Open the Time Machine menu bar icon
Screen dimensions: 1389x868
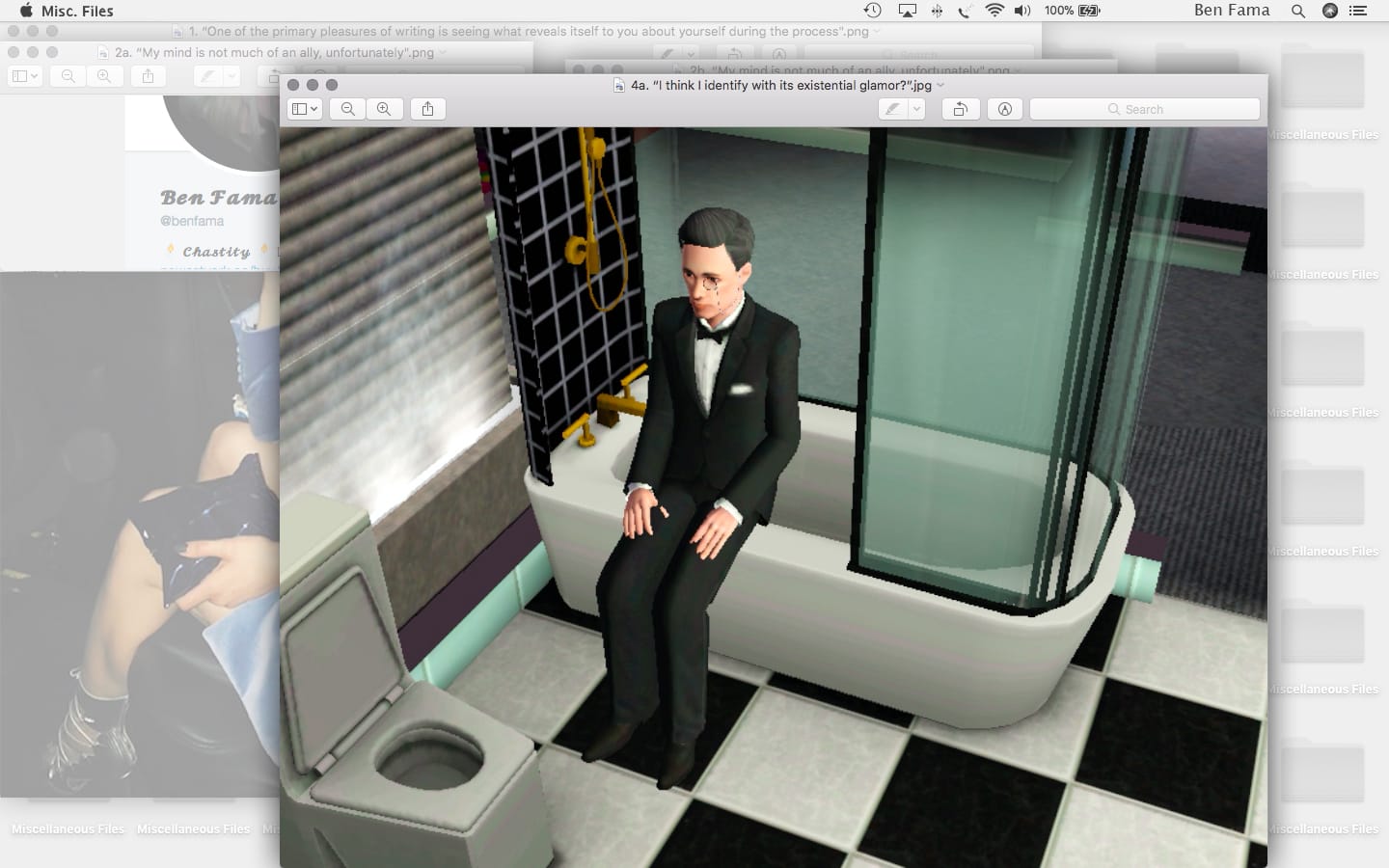coord(872,11)
